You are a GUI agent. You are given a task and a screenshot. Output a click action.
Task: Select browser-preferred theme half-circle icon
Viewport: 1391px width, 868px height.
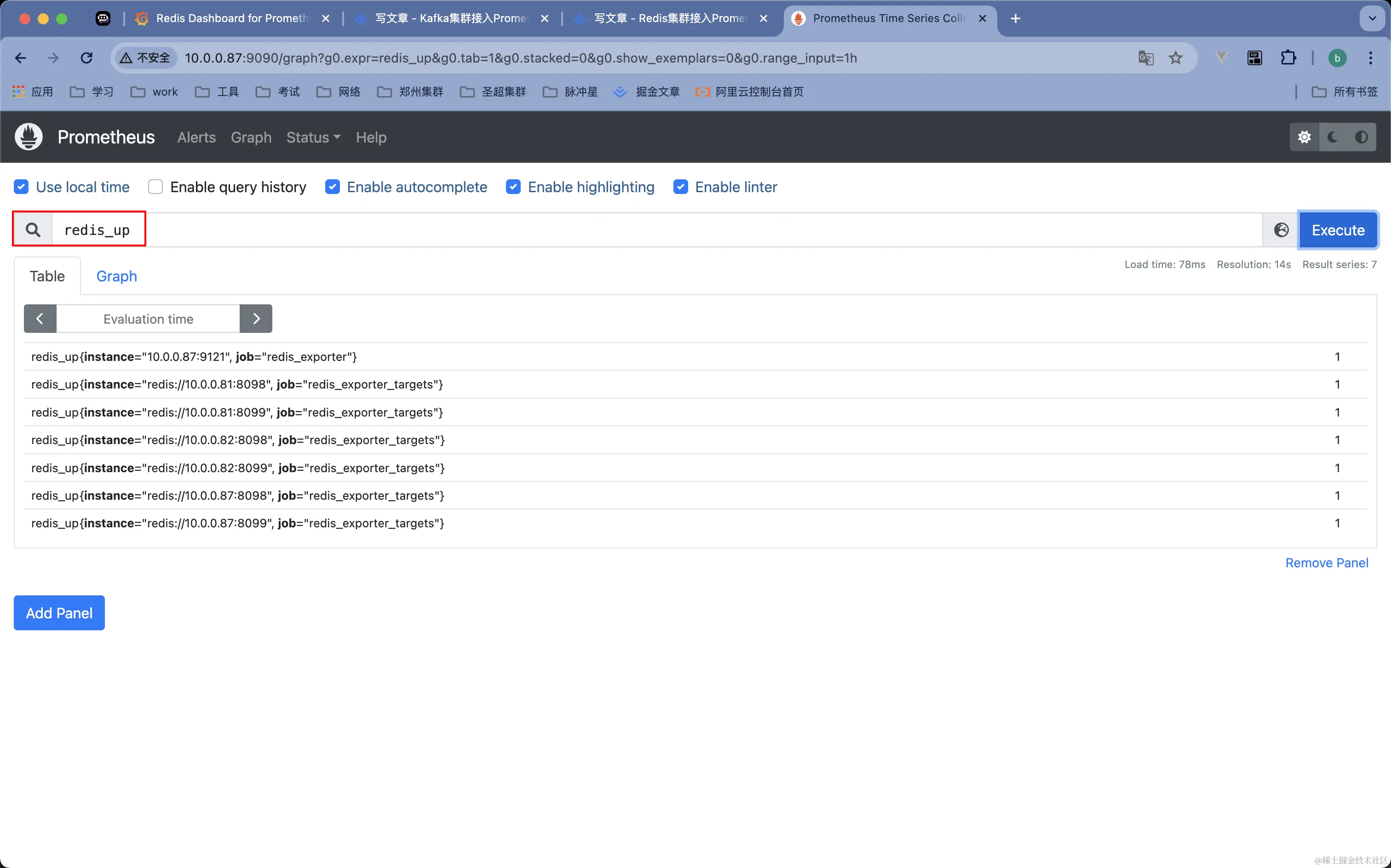click(x=1361, y=137)
